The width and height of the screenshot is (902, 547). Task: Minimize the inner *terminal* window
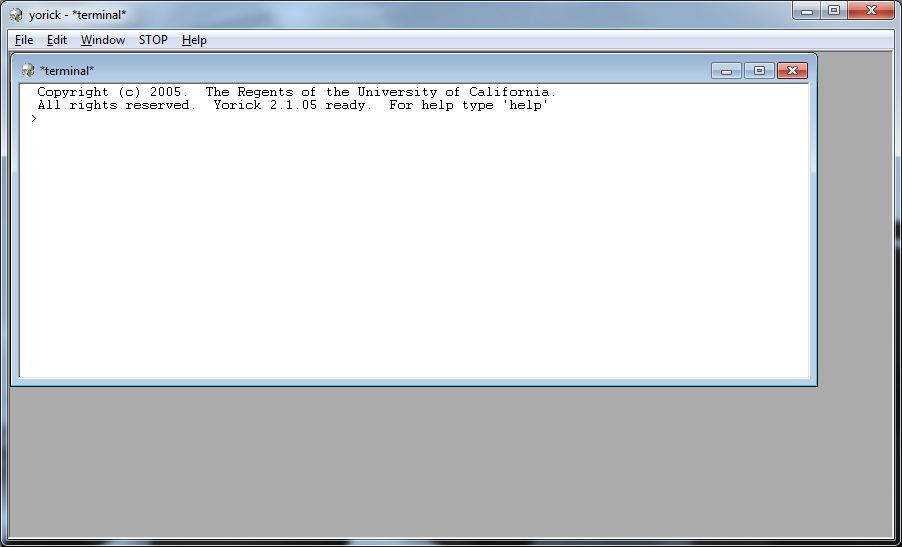coord(726,71)
